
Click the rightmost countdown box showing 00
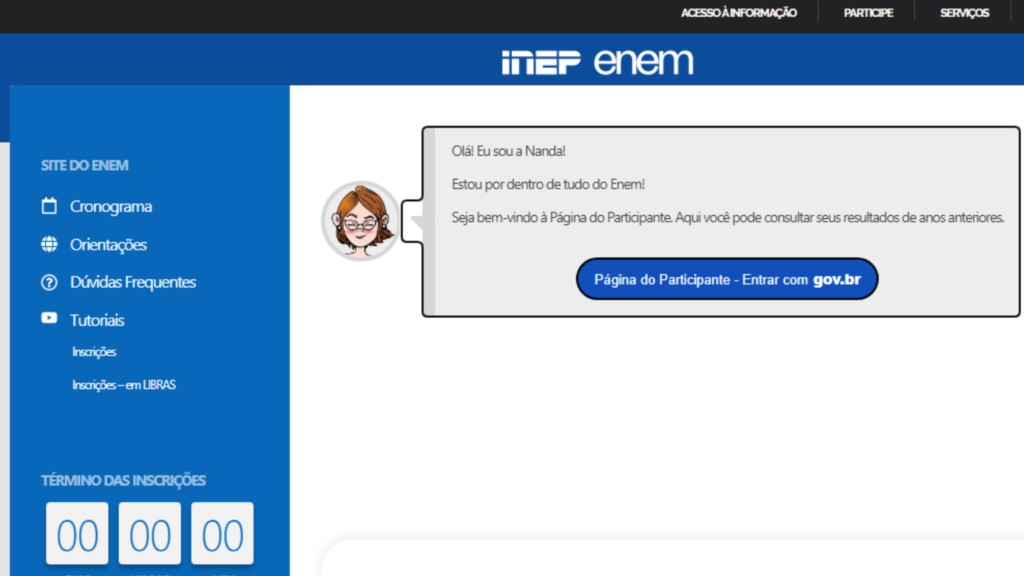click(x=222, y=535)
